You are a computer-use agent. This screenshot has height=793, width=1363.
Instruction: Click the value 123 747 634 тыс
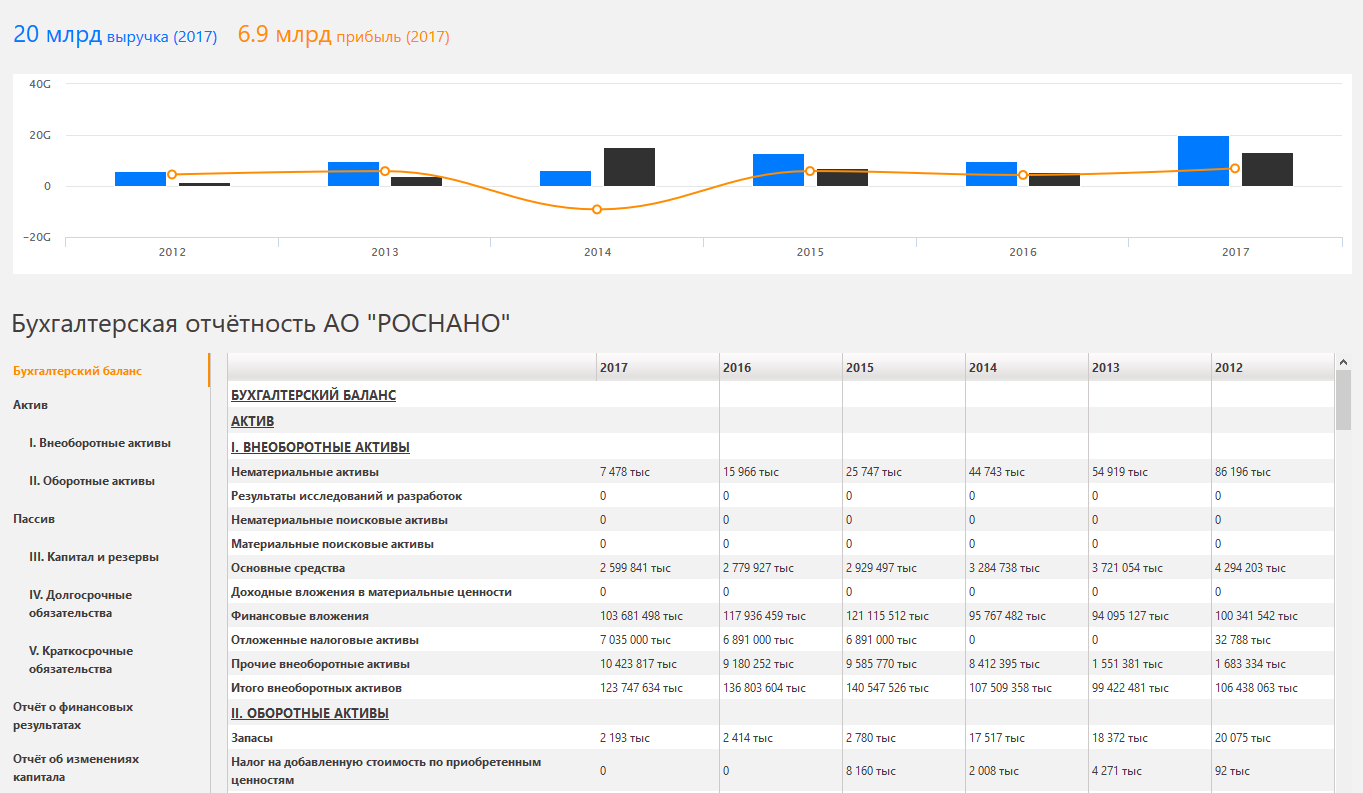tap(641, 688)
